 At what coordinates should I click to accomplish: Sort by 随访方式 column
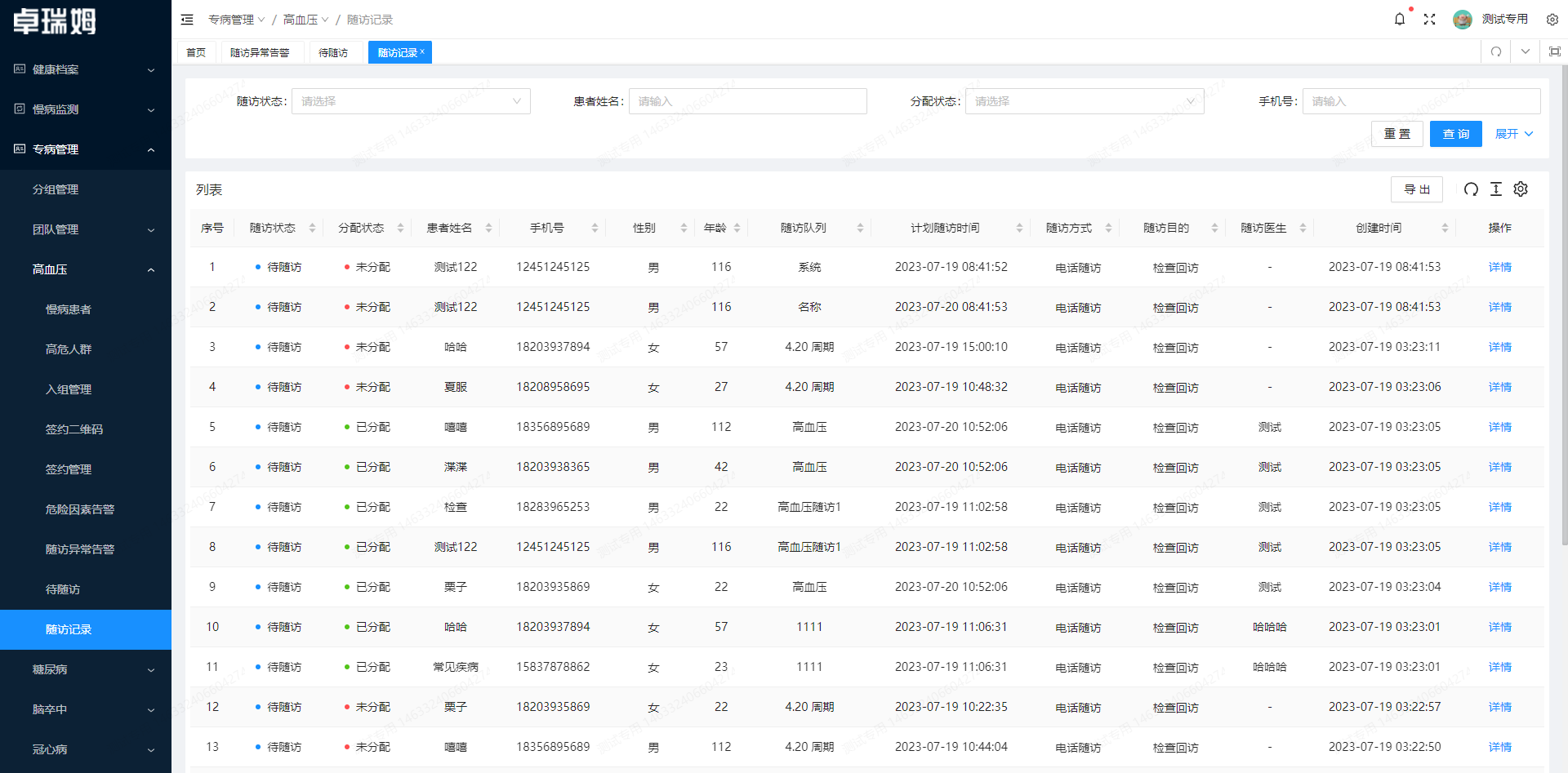[x=1108, y=228]
